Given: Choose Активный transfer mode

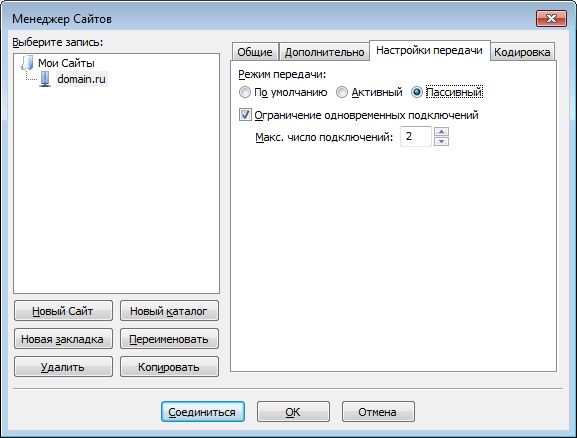Looking at the screenshot, I should [x=342, y=92].
